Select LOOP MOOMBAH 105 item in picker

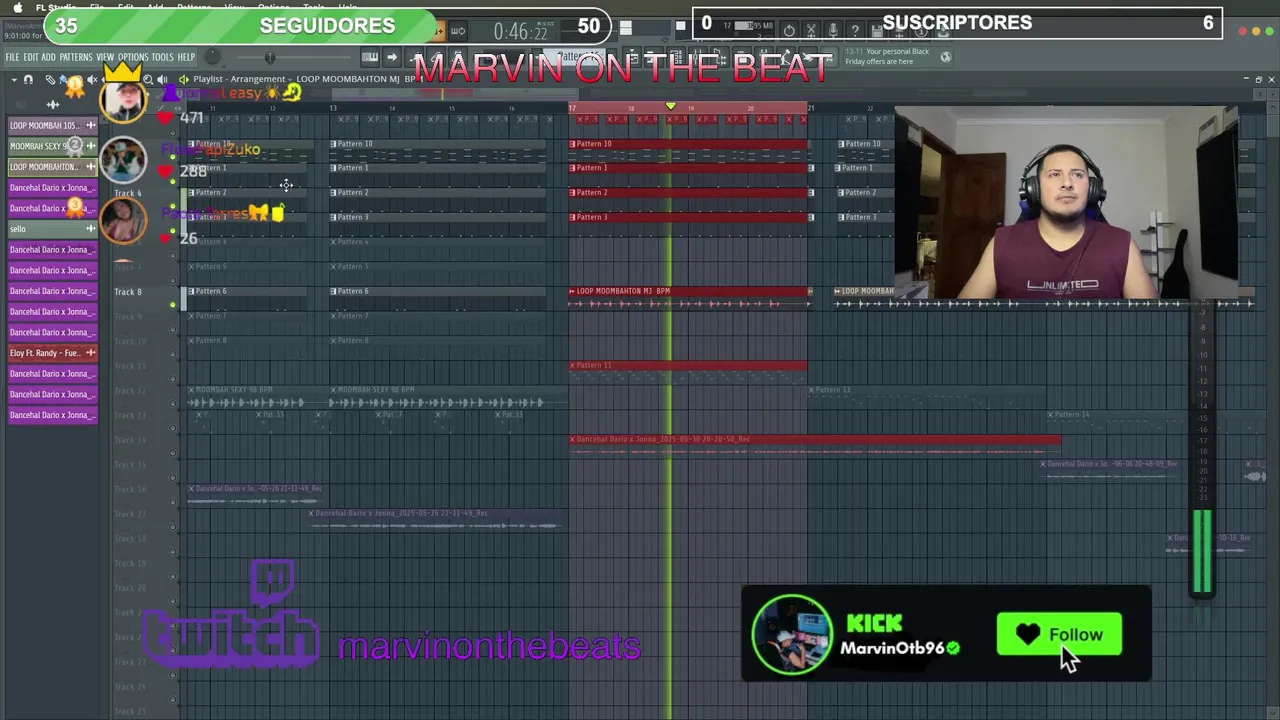pos(52,126)
